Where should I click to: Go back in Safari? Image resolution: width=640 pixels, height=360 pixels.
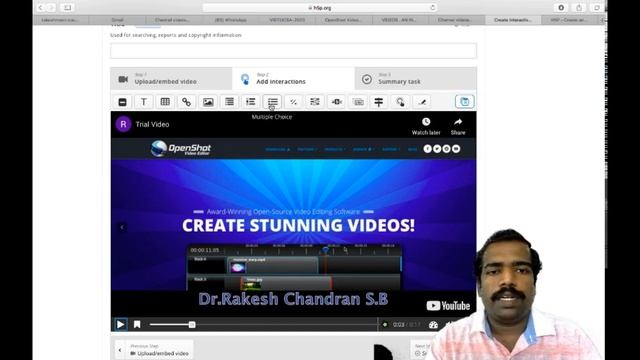(x=40, y=8)
